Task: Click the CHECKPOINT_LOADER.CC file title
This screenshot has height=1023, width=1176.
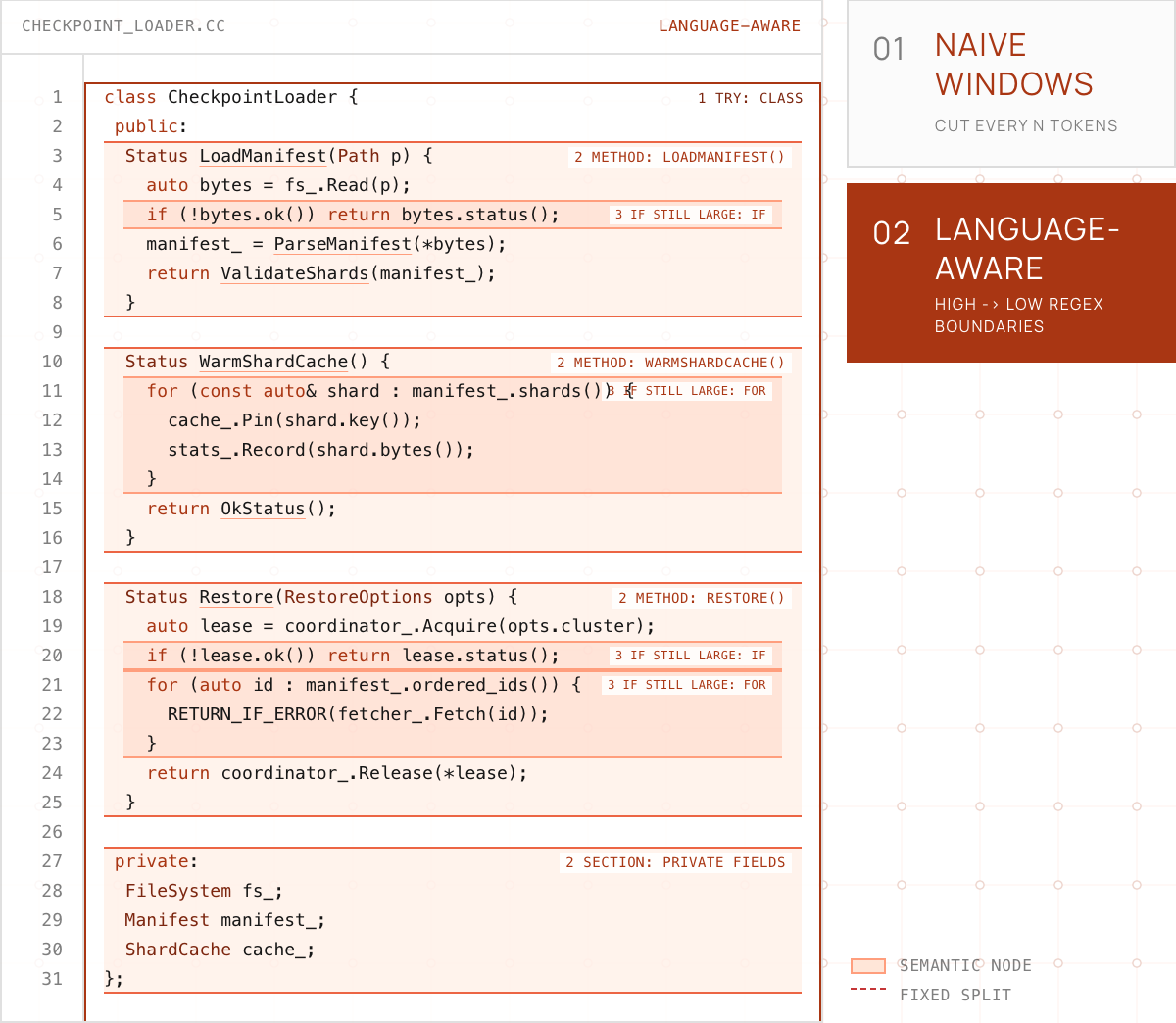Action: [123, 26]
